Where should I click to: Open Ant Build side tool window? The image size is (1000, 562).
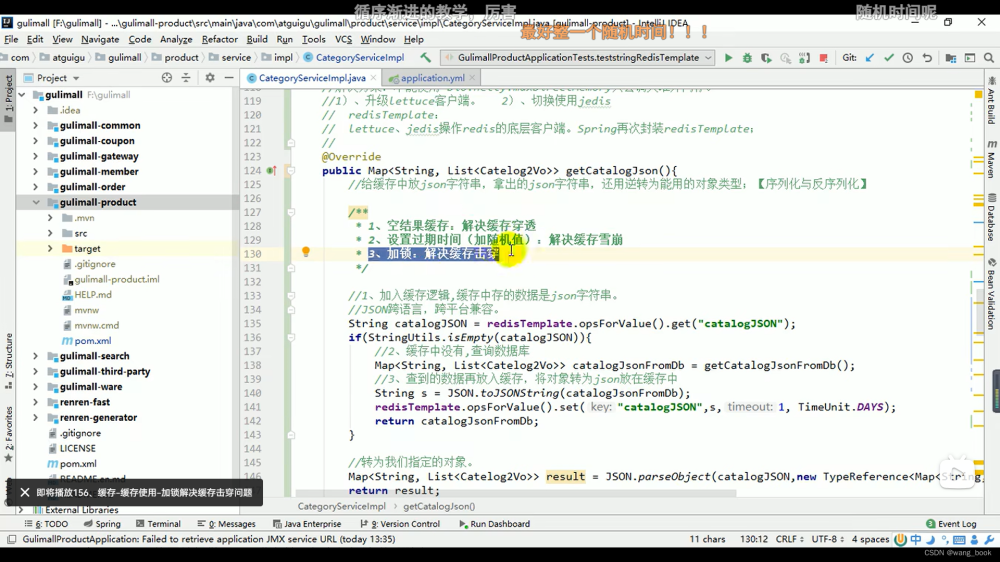tap(992, 100)
